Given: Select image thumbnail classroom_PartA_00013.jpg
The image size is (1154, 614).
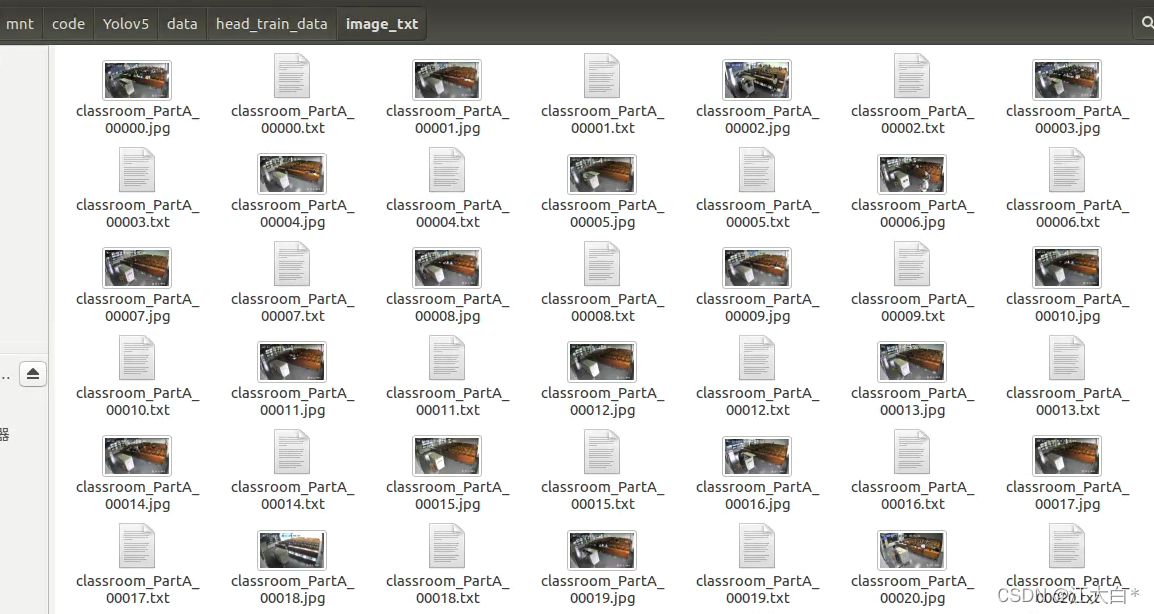Looking at the screenshot, I should [912, 361].
